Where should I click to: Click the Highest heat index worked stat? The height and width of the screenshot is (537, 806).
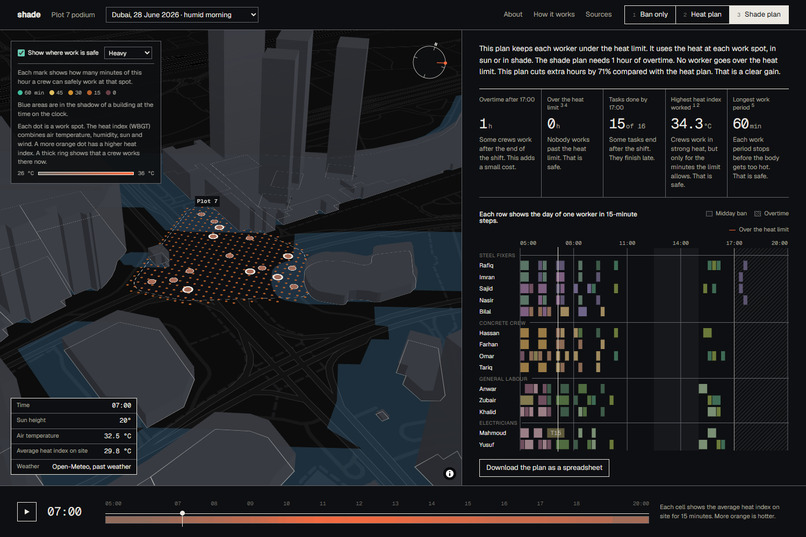click(696, 143)
